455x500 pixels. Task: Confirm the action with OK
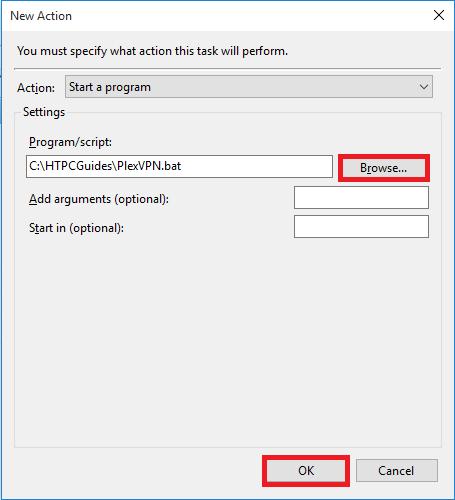tap(306, 471)
